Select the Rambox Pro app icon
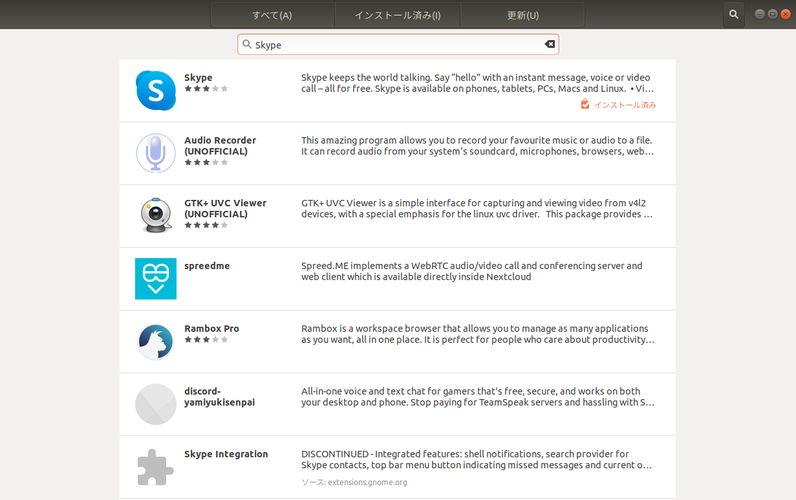 point(156,342)
